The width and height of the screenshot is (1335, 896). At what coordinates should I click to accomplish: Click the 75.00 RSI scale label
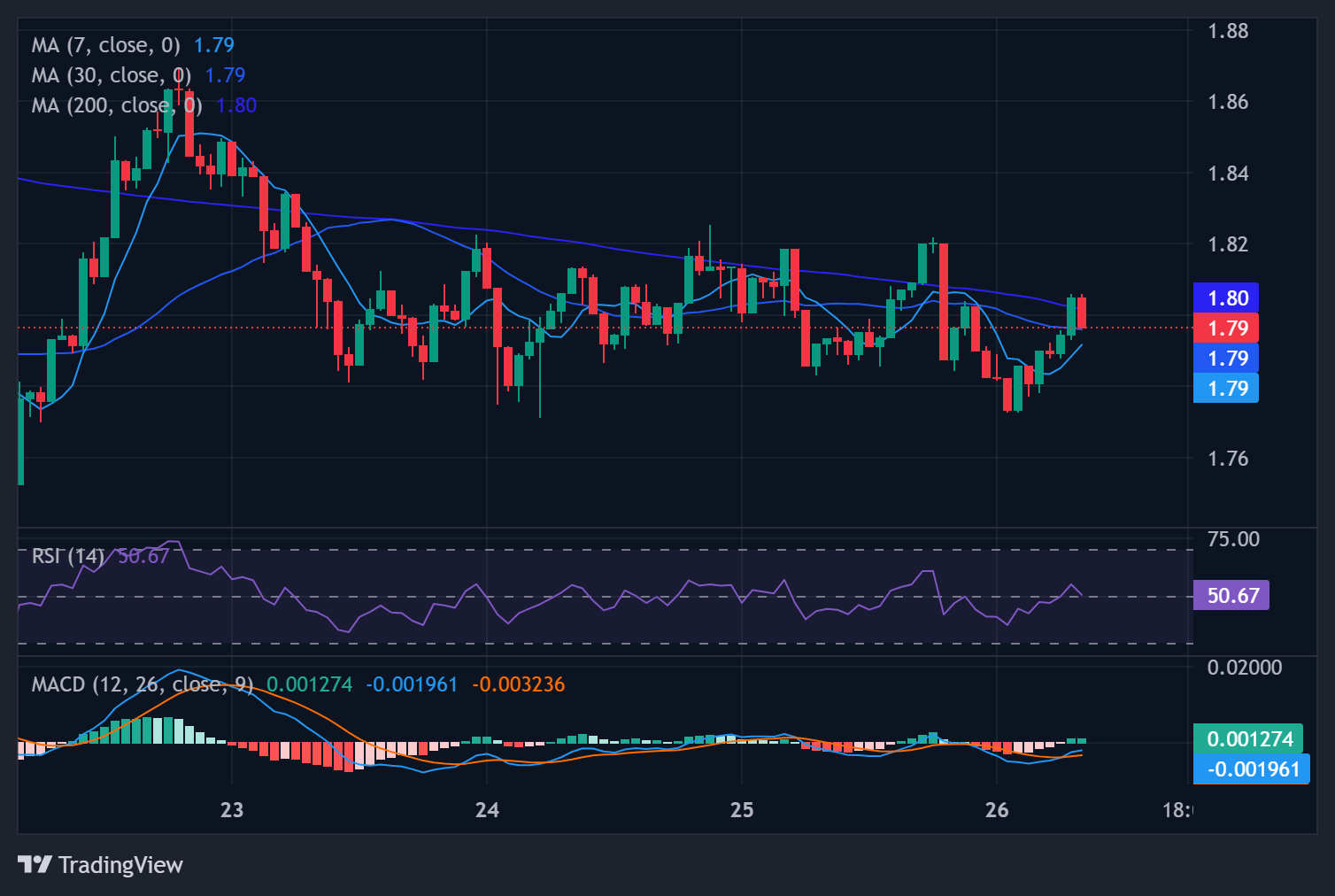1232,539
